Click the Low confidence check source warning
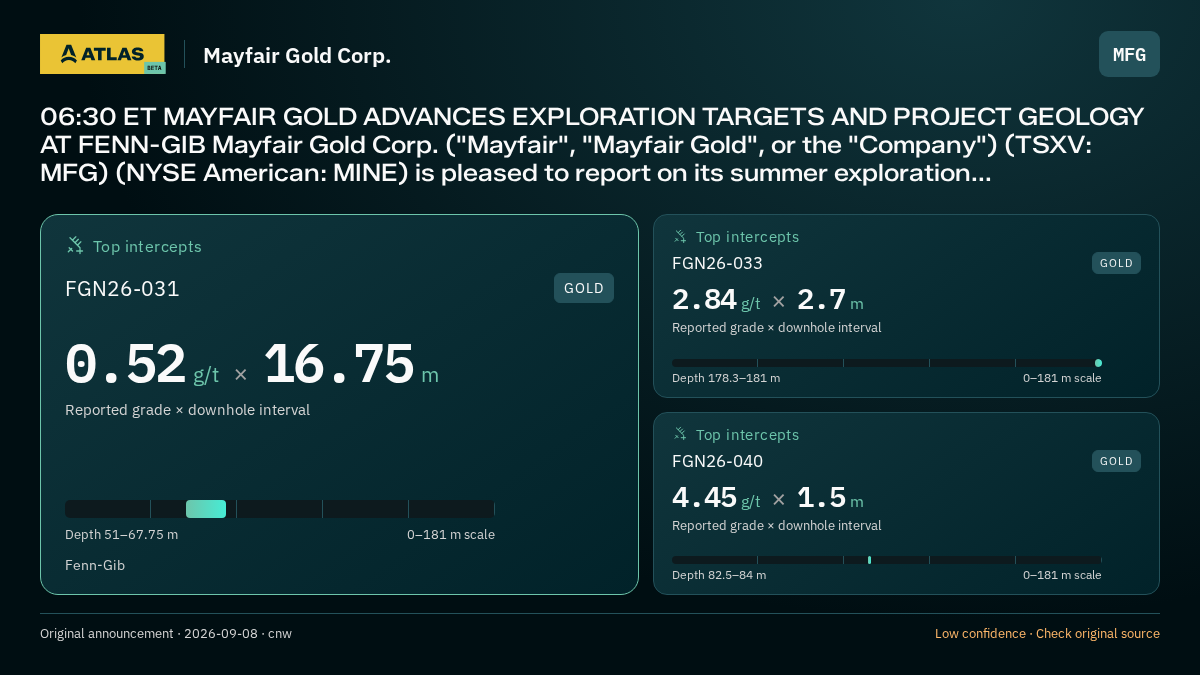 click(1047, 633)
